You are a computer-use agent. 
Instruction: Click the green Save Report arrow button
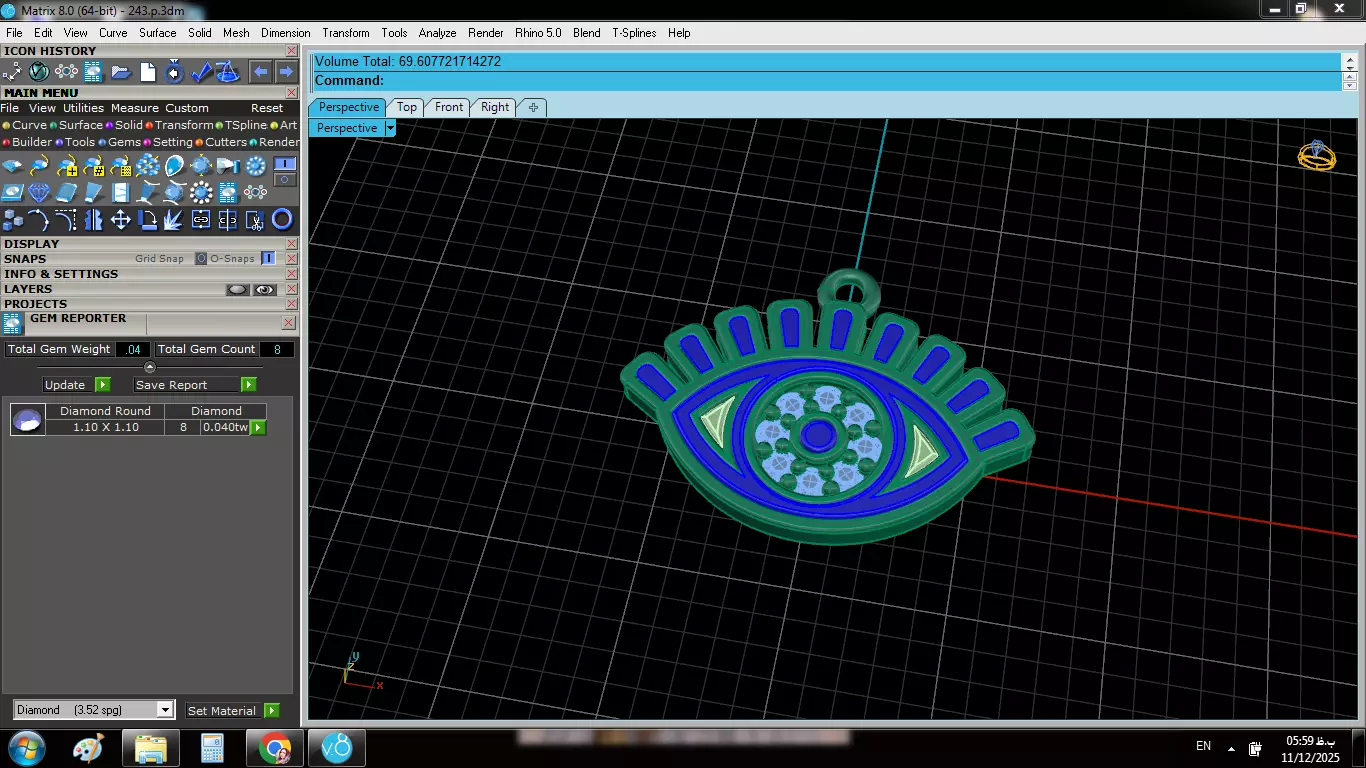(x=249, y=385)
